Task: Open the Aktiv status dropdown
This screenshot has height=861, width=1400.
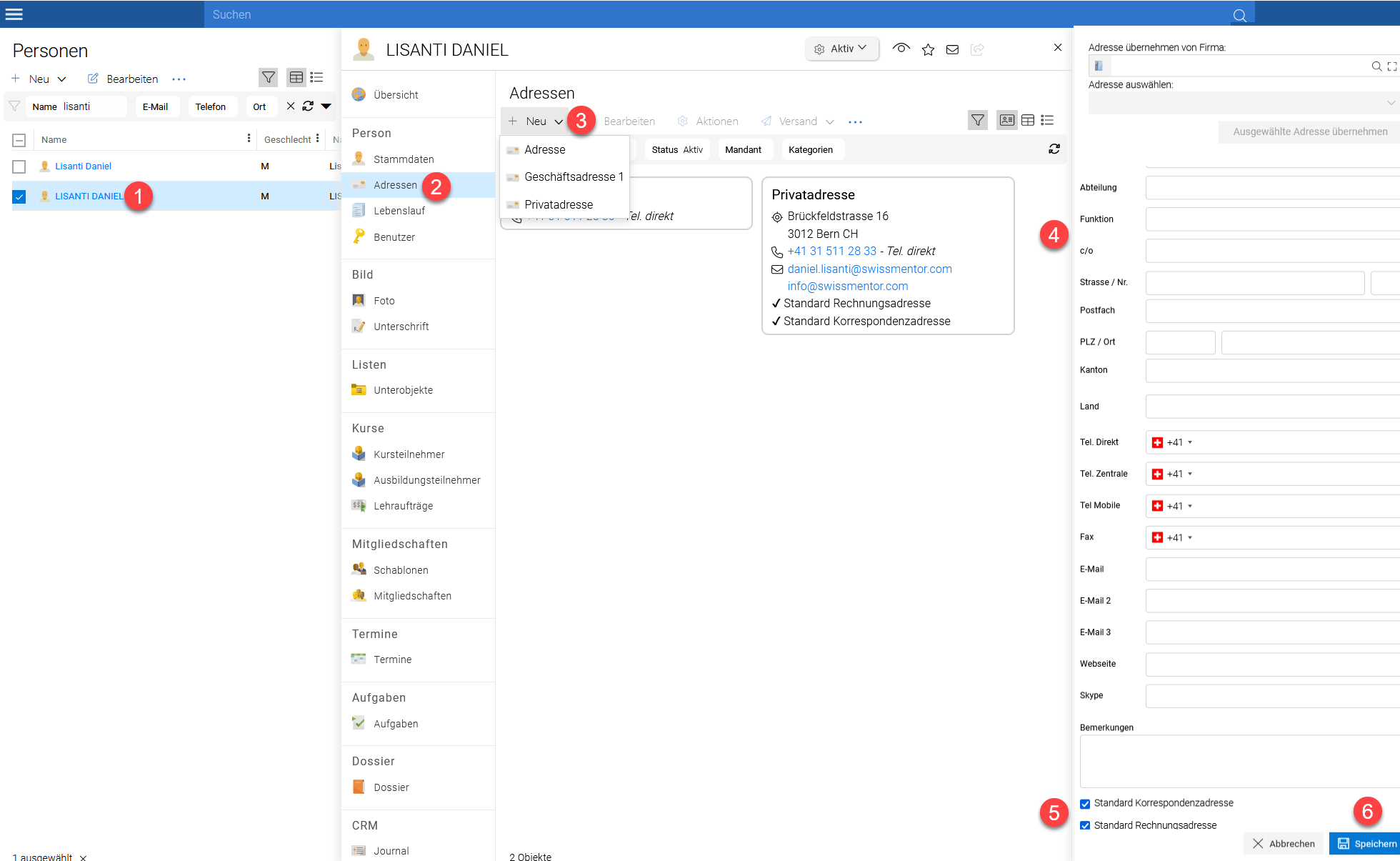Action: (x=842, y=49)
